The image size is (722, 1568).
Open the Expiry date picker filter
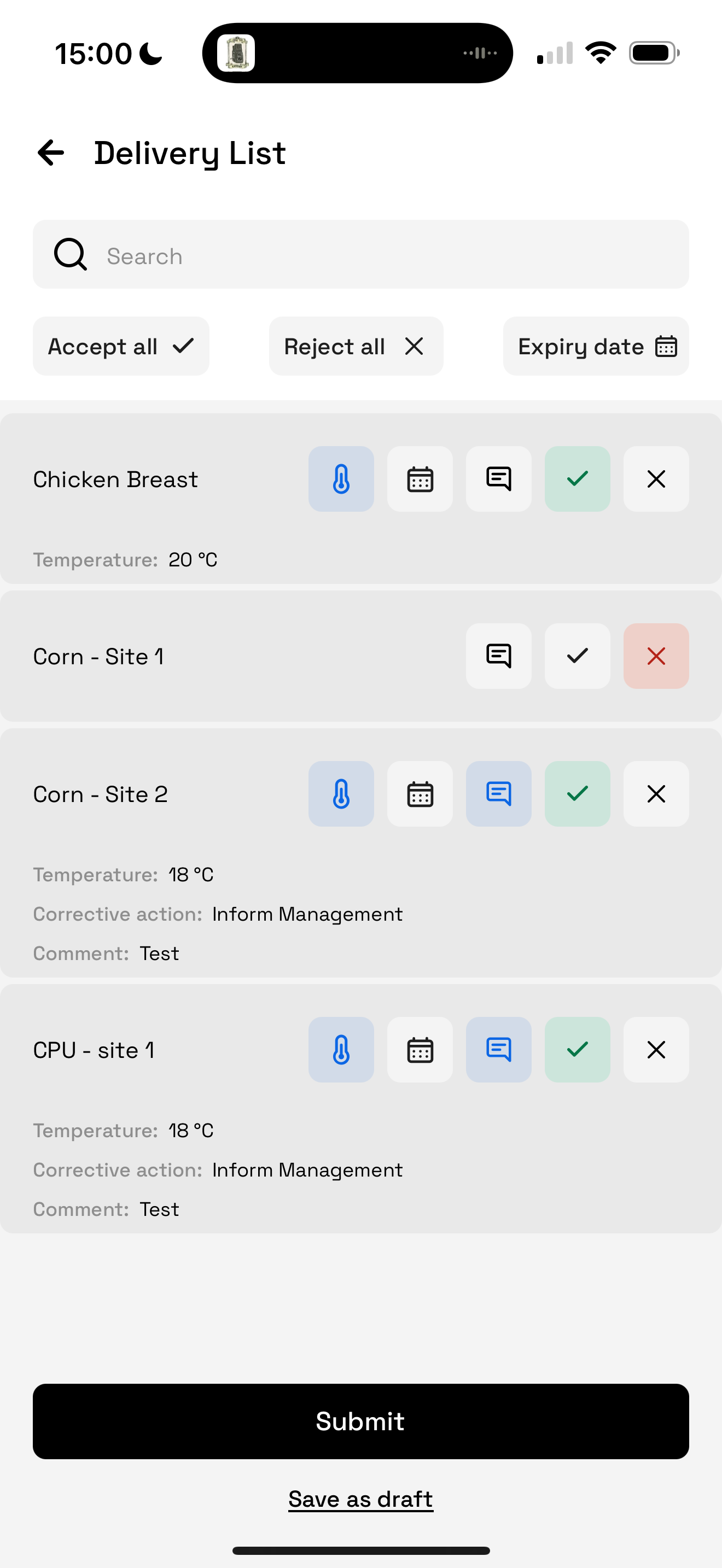coord(595,346)
